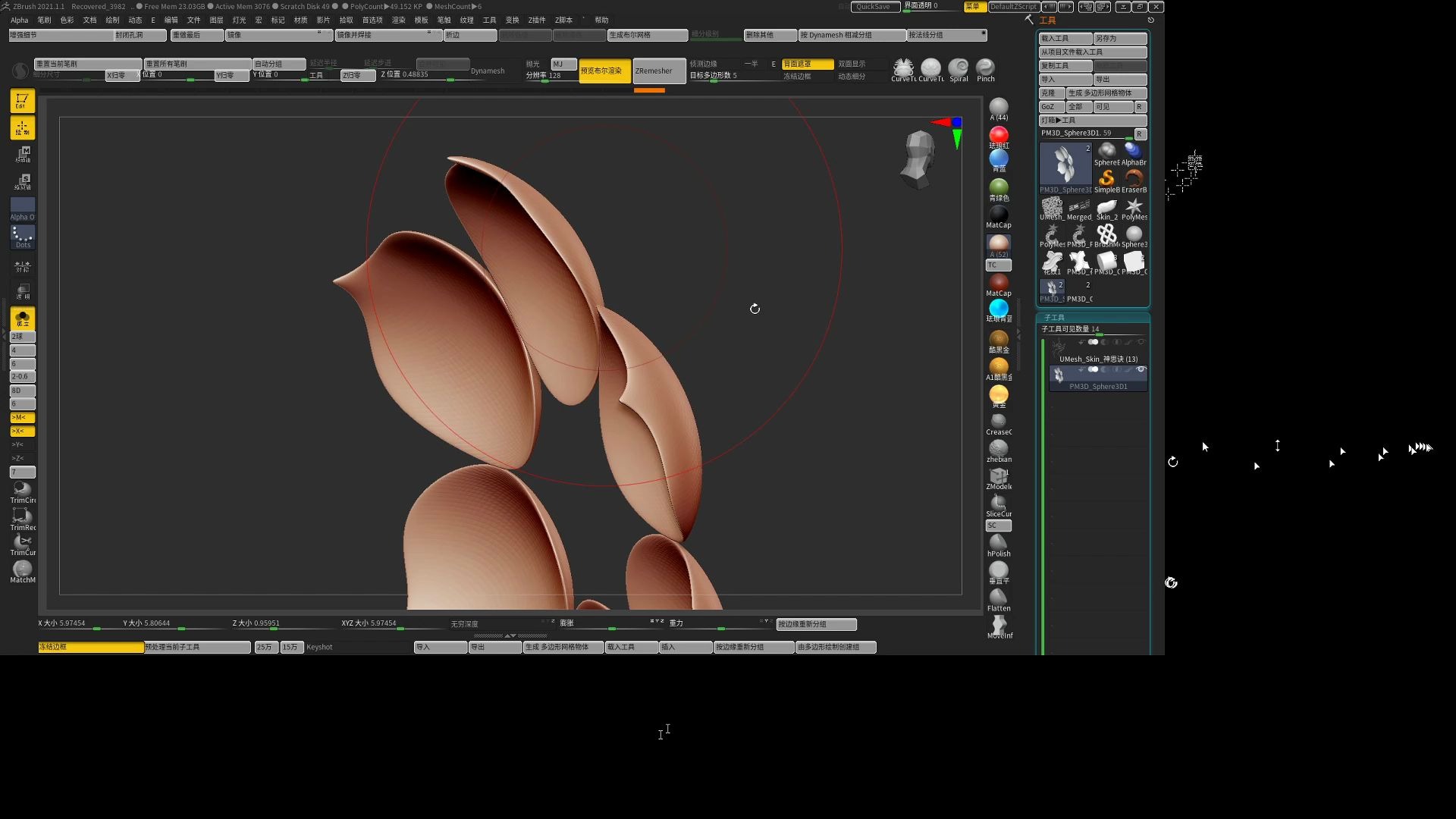This screenshot has height=819, width=1456.
Task: Choose the zhebian brush
Action: 999,451
